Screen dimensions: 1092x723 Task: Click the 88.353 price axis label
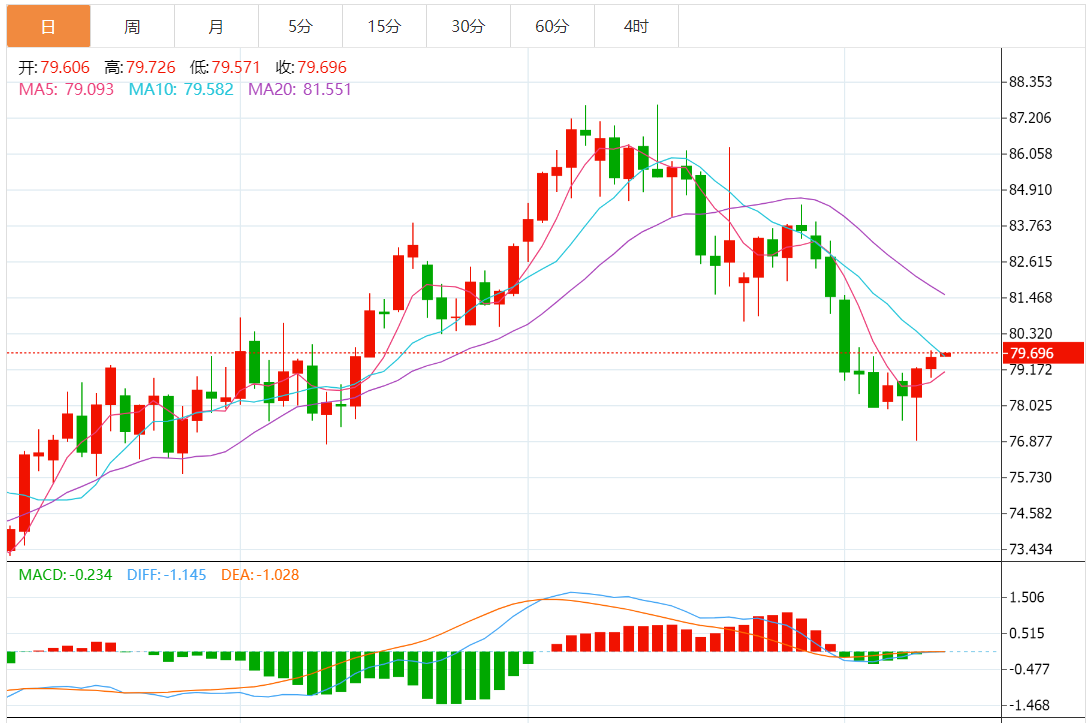[1031, 82]
